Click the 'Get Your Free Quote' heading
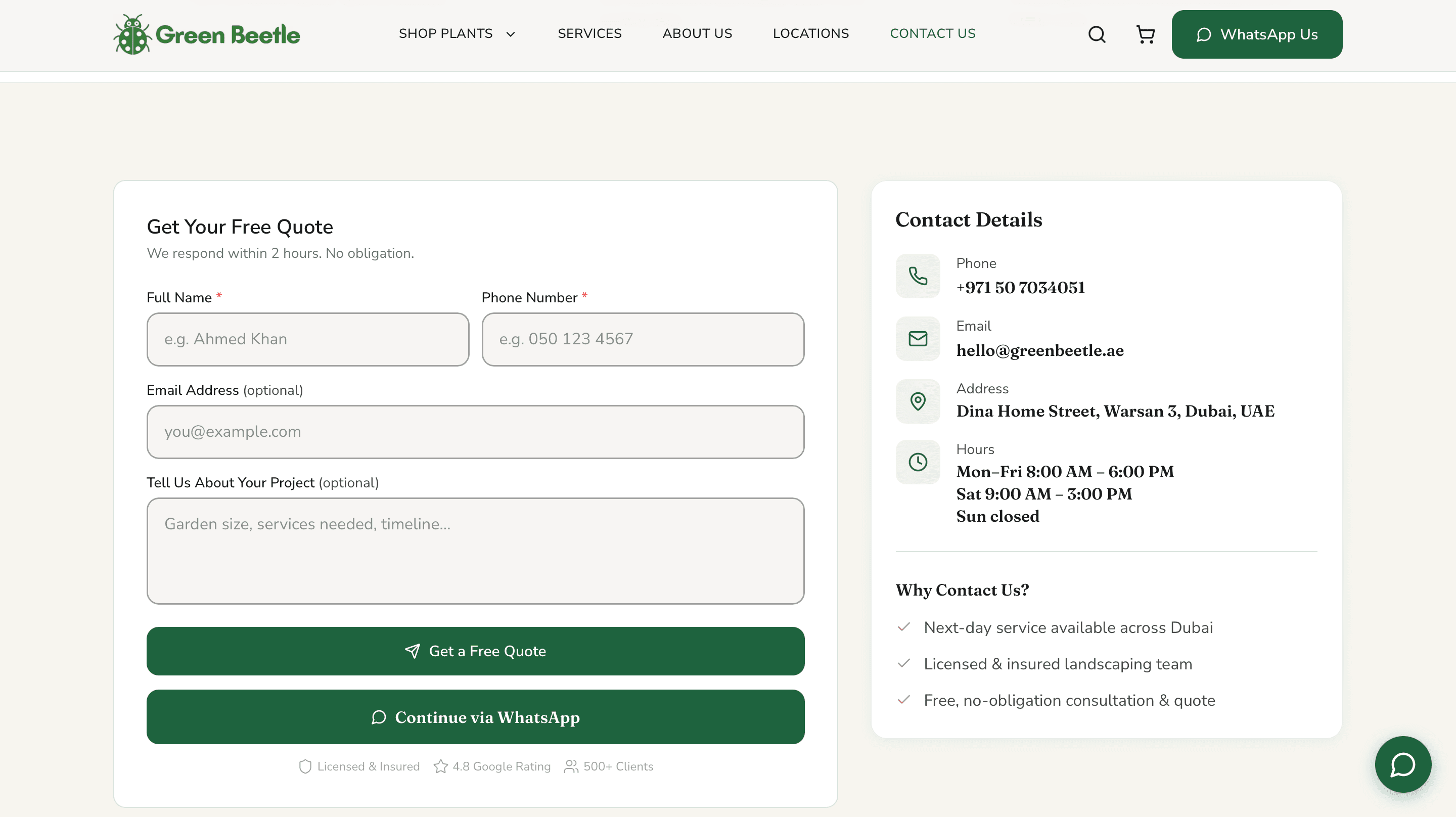1456x817 pixels. [240, 226]
